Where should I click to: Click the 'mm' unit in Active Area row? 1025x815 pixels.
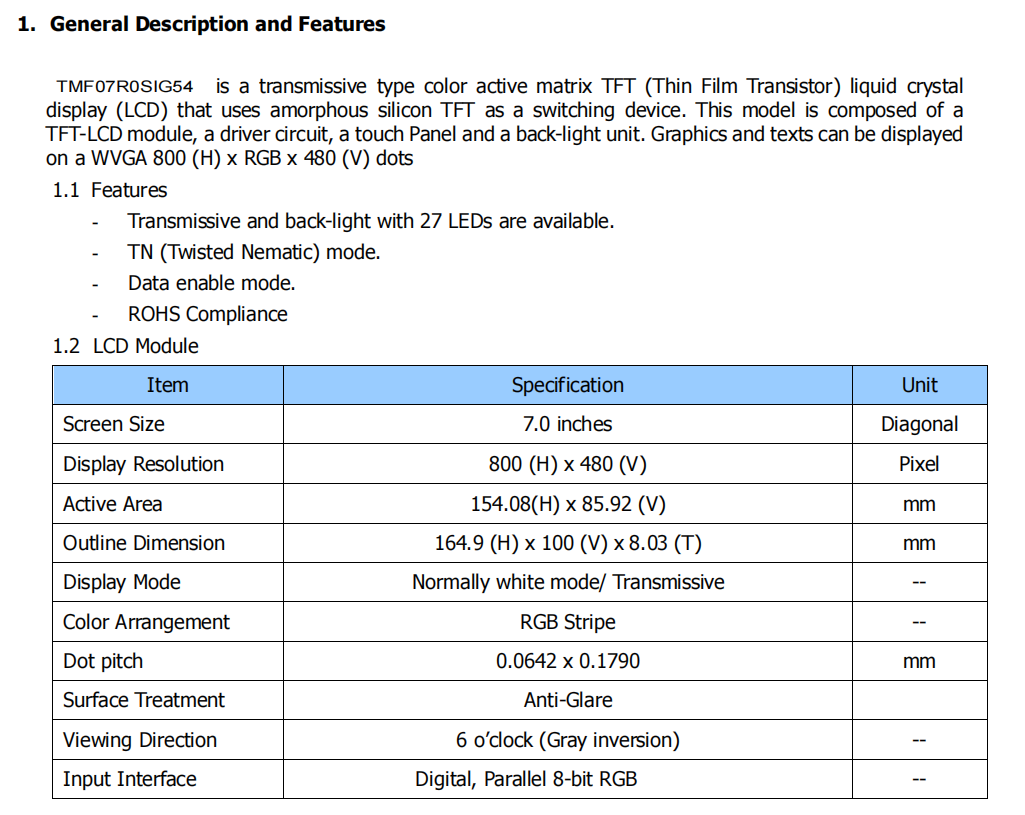point(919,505)
